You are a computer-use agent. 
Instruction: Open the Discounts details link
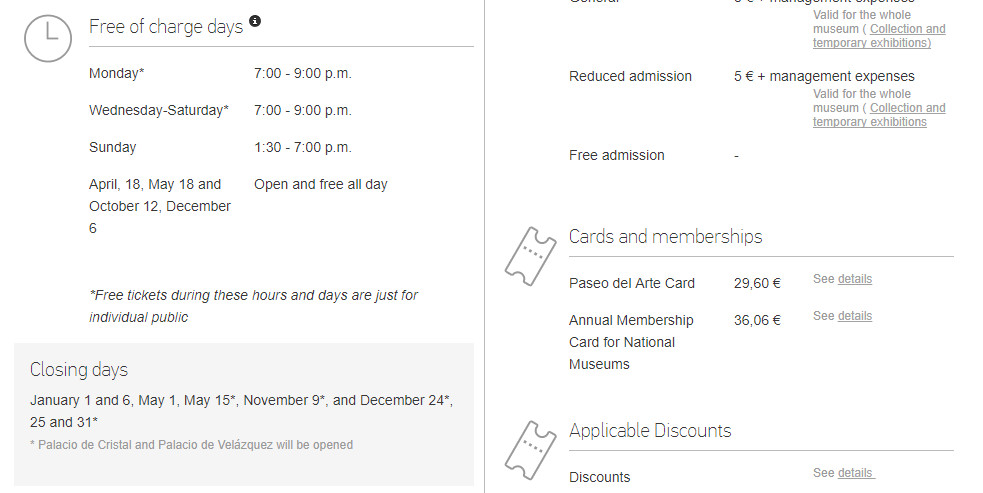point(856,473)
